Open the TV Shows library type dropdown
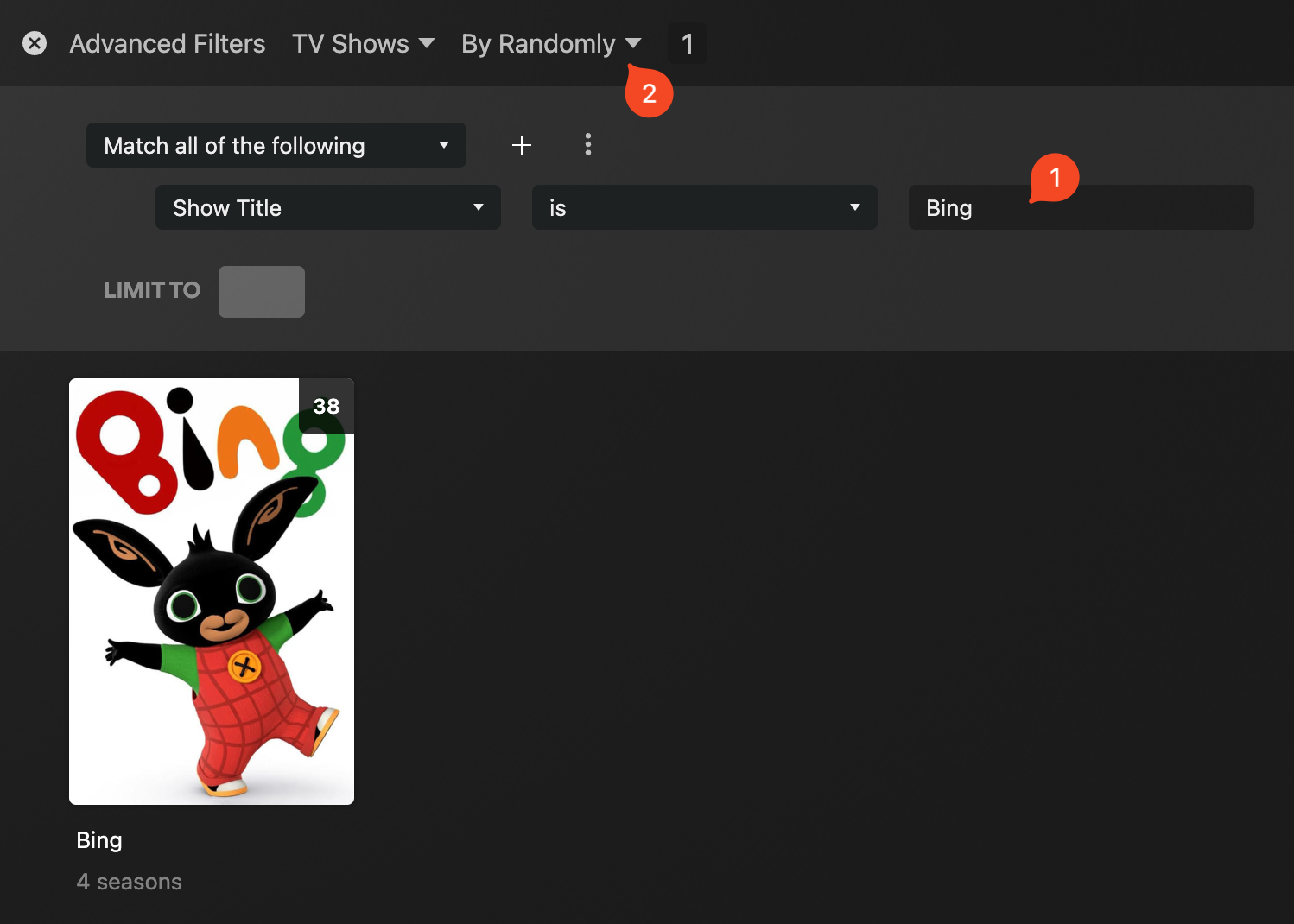 363,43
